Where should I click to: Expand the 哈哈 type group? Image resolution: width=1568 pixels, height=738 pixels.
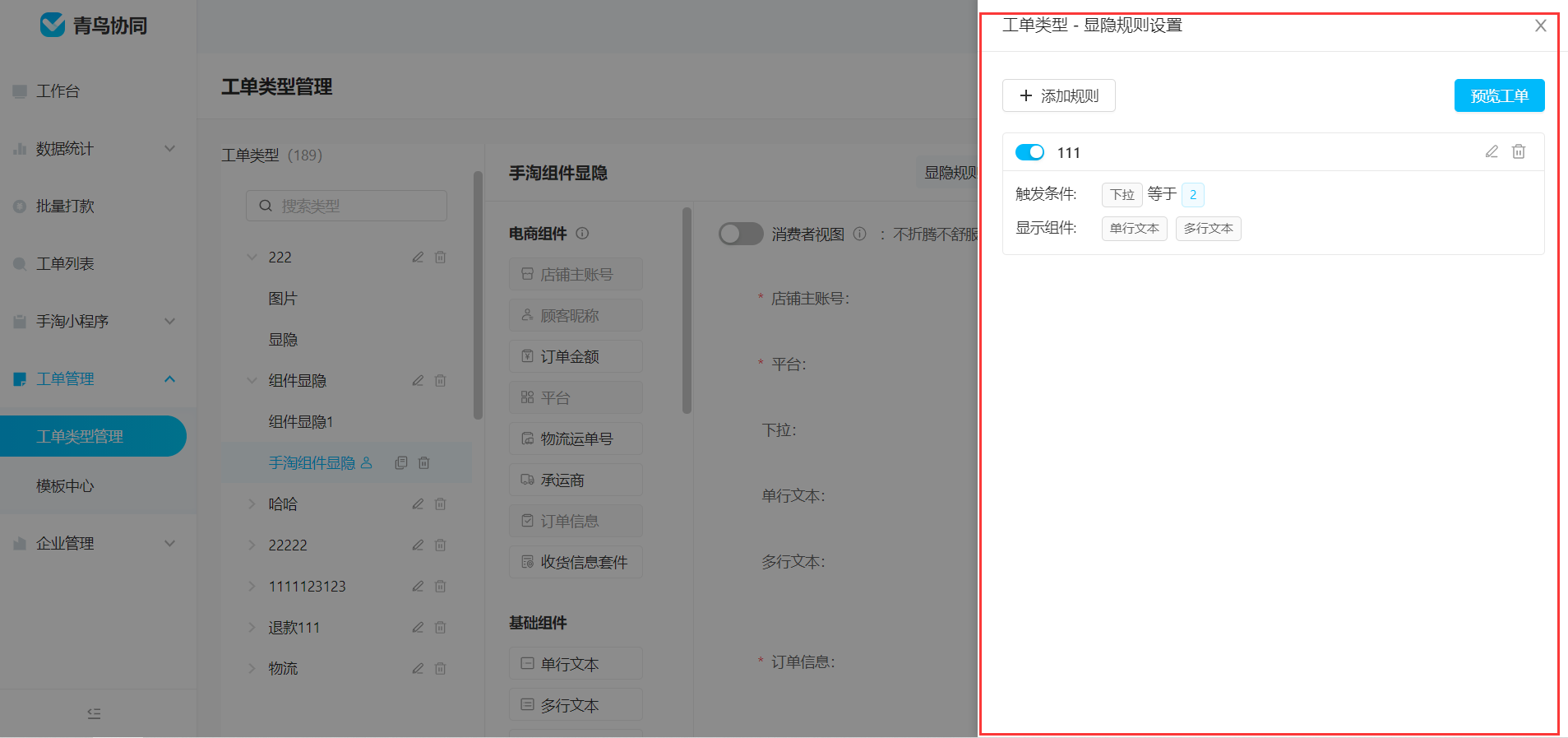(x=252, y=504)
